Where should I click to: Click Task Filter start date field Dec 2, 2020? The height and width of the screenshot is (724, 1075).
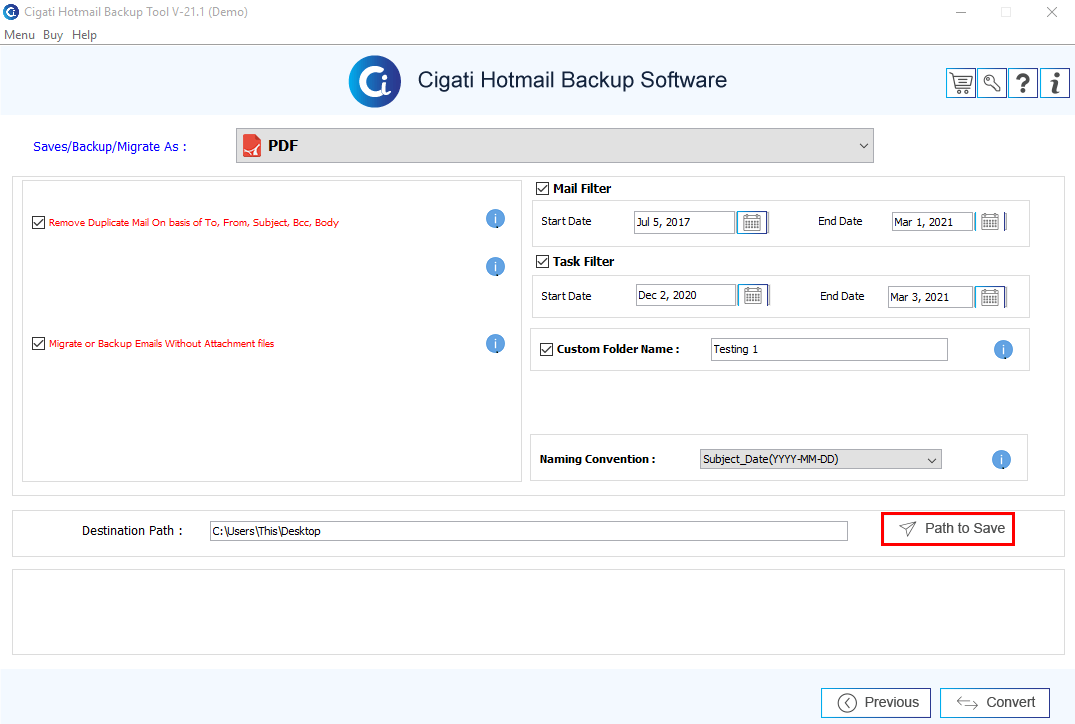tap(686, 295)
